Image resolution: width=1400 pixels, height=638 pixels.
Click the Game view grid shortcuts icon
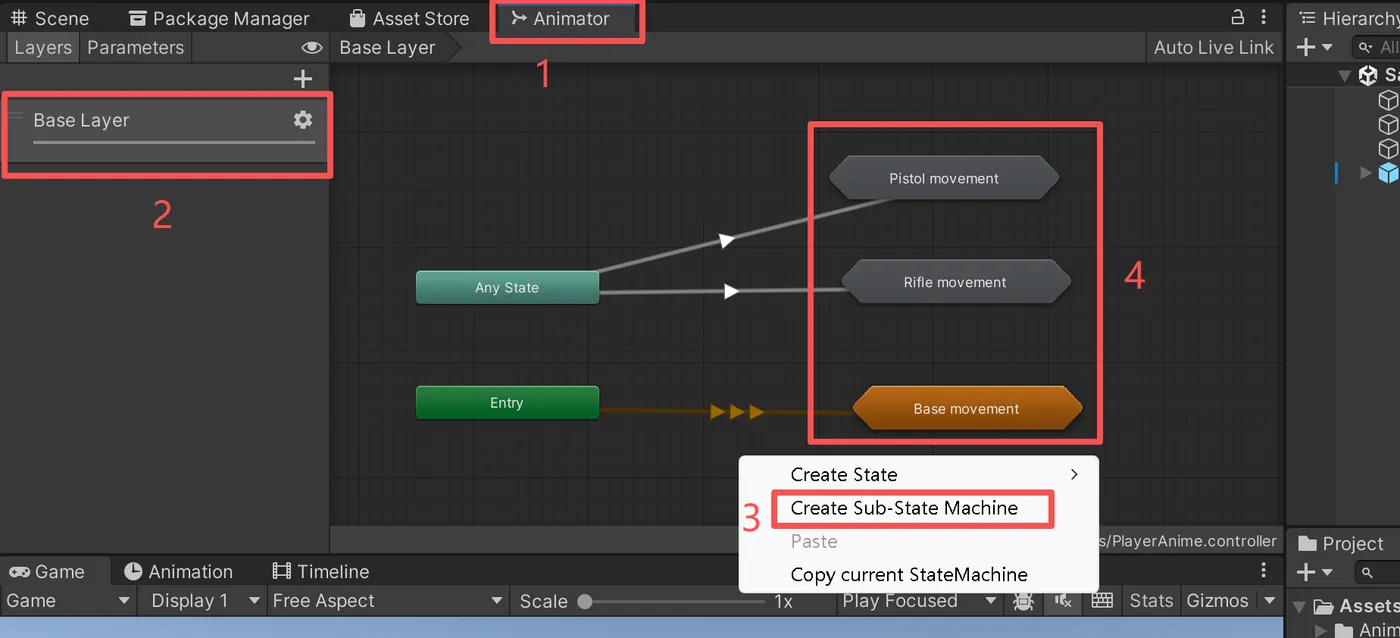pyautogui.click(x=1102, y=601)
